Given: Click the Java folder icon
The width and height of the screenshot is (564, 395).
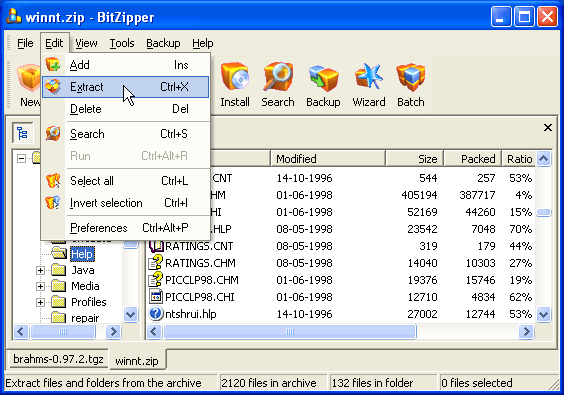Looking at the screenshot, I should click(x=58, y=270).
